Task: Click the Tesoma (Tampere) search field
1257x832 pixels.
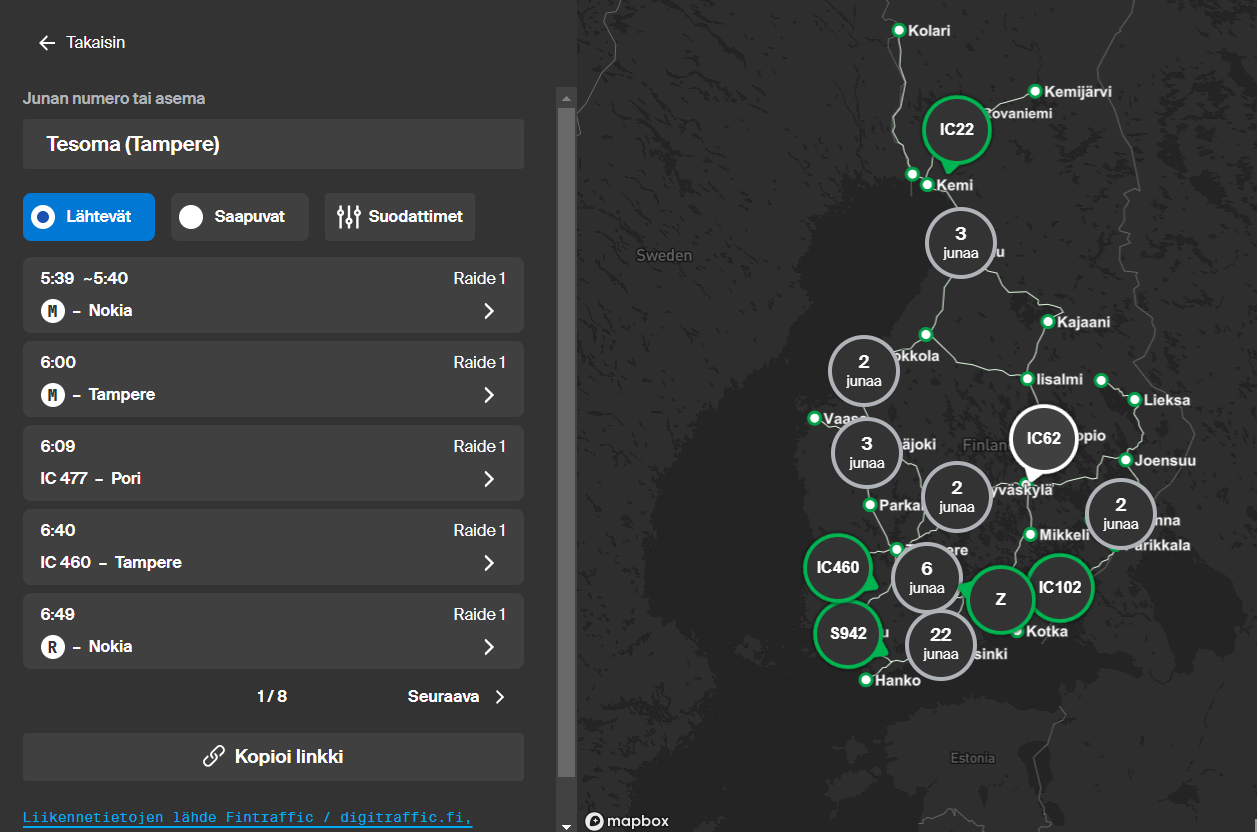Action: pyautogui.click(x=273, y=144)
